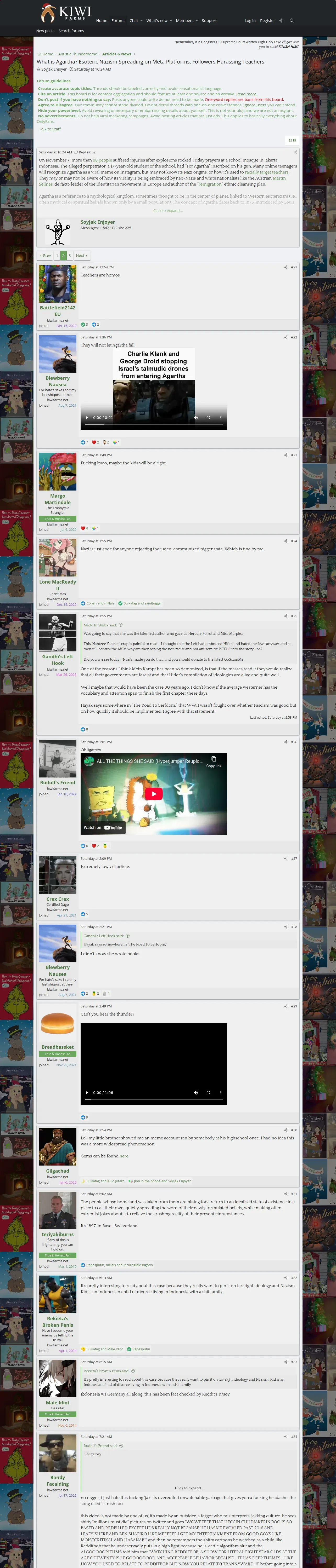Viewport: 336px width, 1568px height.
Task: Click like reaction count on post #22
Action: click(84, 442)
